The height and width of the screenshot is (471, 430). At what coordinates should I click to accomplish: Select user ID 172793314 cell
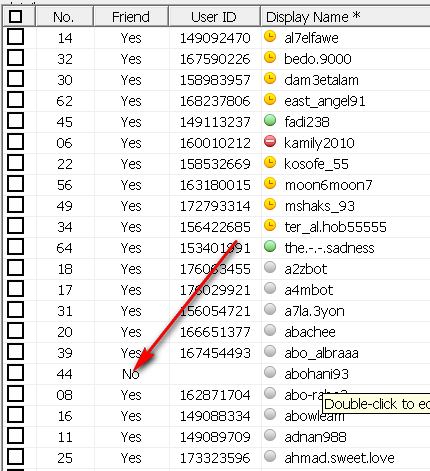point(215,206)
